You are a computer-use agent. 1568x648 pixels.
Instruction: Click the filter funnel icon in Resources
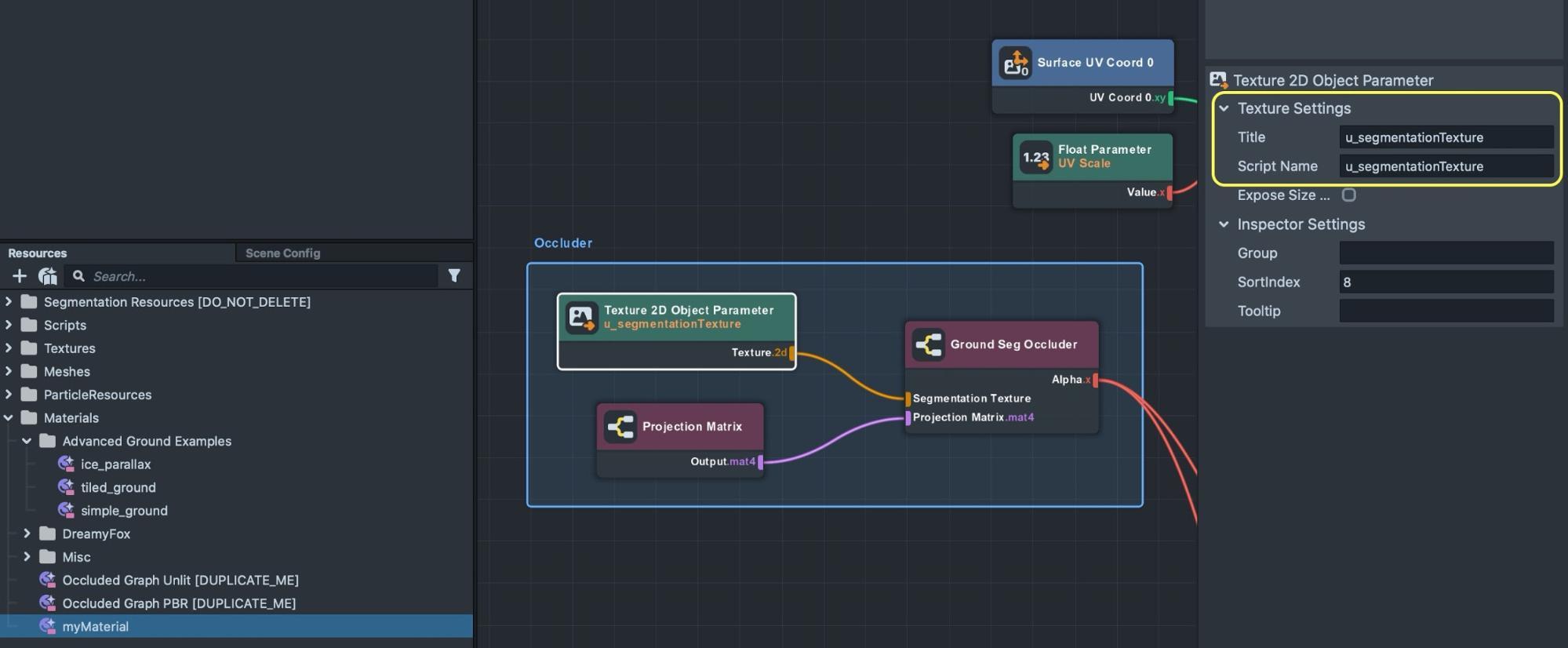[x=454, y=275]
